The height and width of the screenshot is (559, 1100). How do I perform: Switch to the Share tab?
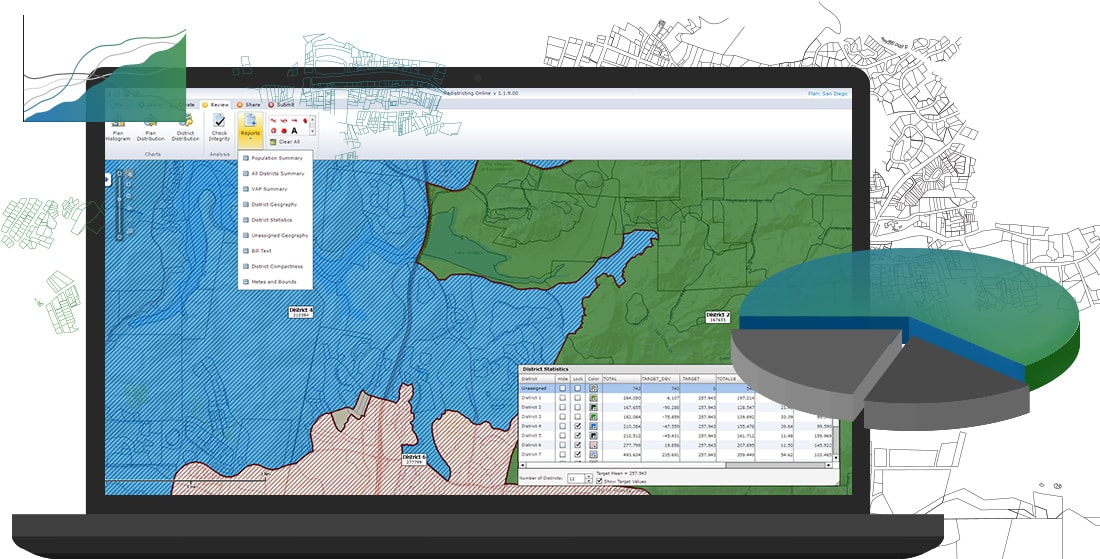point(249,105)
